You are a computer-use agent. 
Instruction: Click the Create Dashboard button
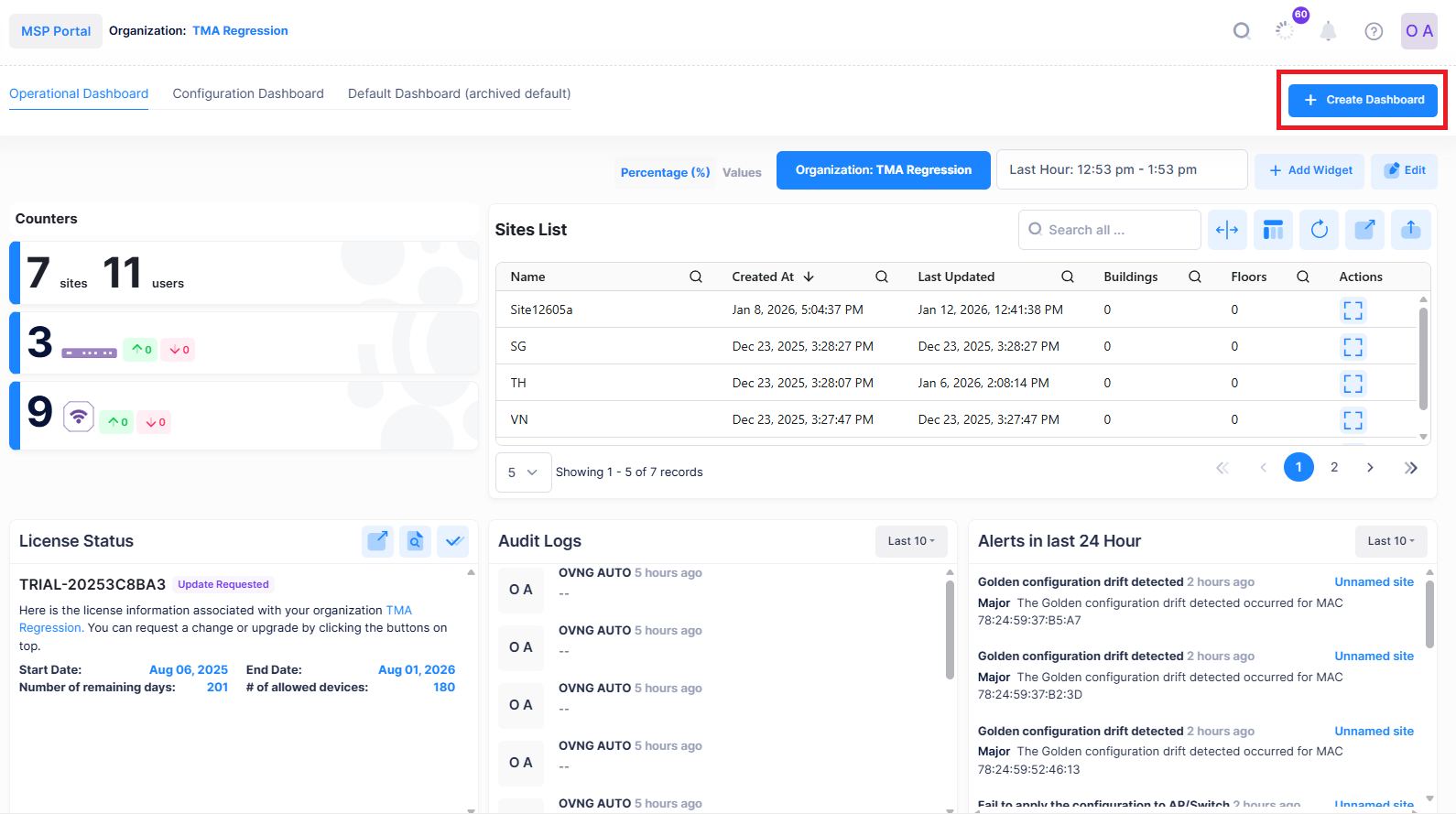[1362, 100]
